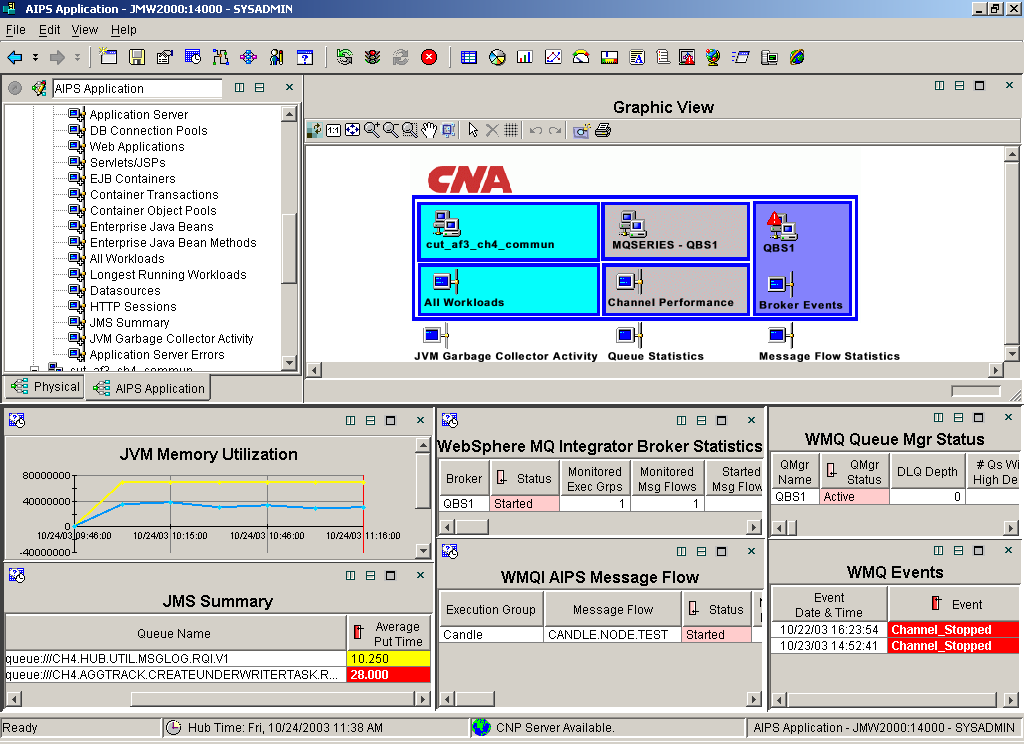Open the Back history dropdown arrow

tap(35, 57)
